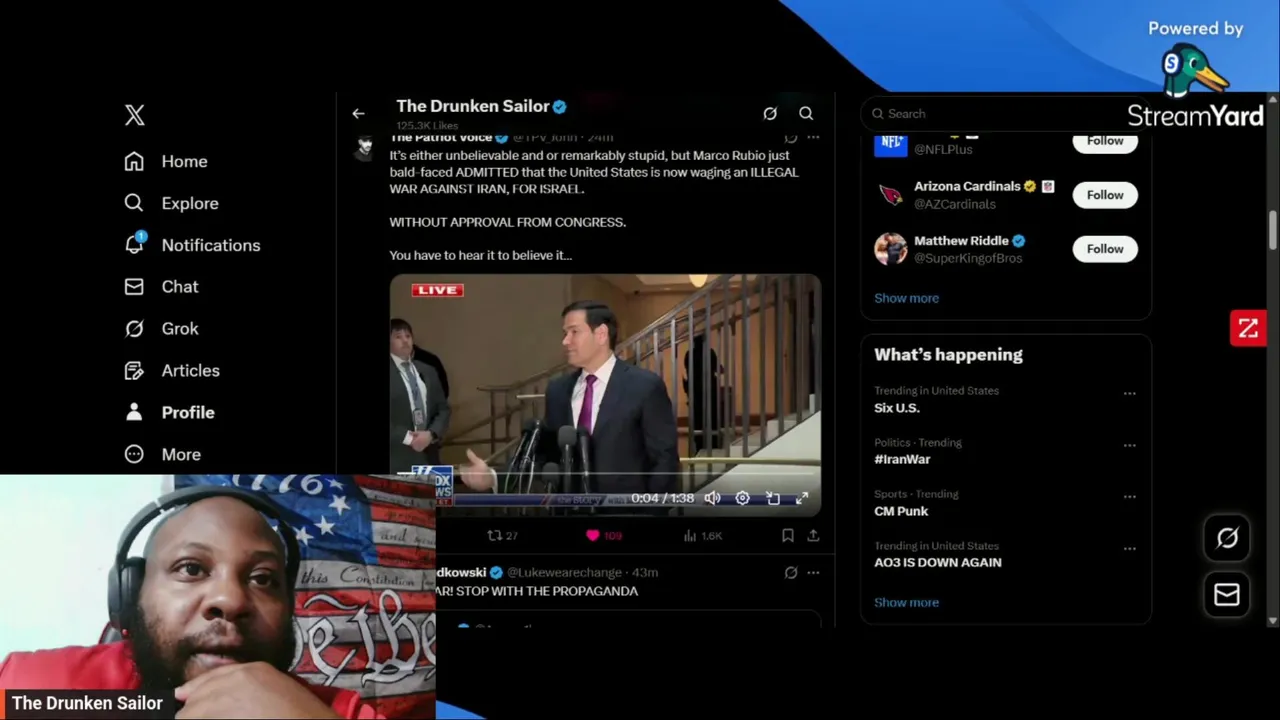The height and width of the screenshot is (720, 1280).
Task: Open more options on Patriot Voice post
Action: pos(813,137)
